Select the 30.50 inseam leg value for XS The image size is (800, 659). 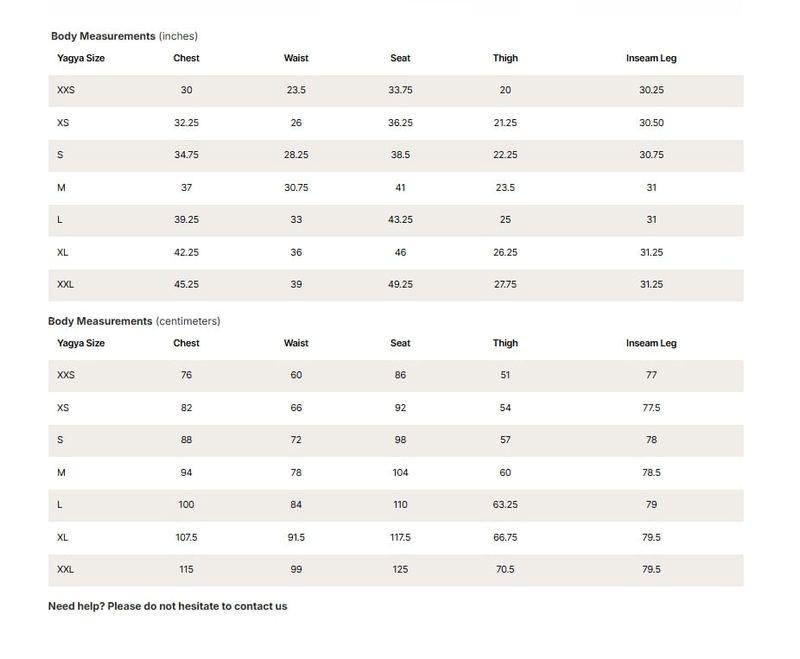tap(651, 123)
